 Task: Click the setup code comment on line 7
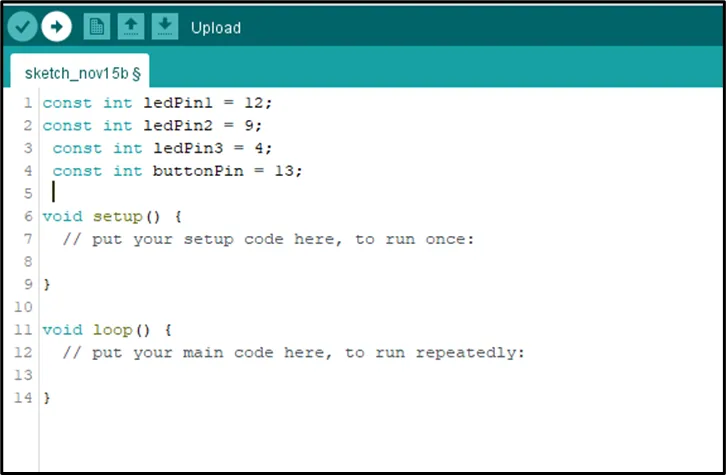click(269, 239)
